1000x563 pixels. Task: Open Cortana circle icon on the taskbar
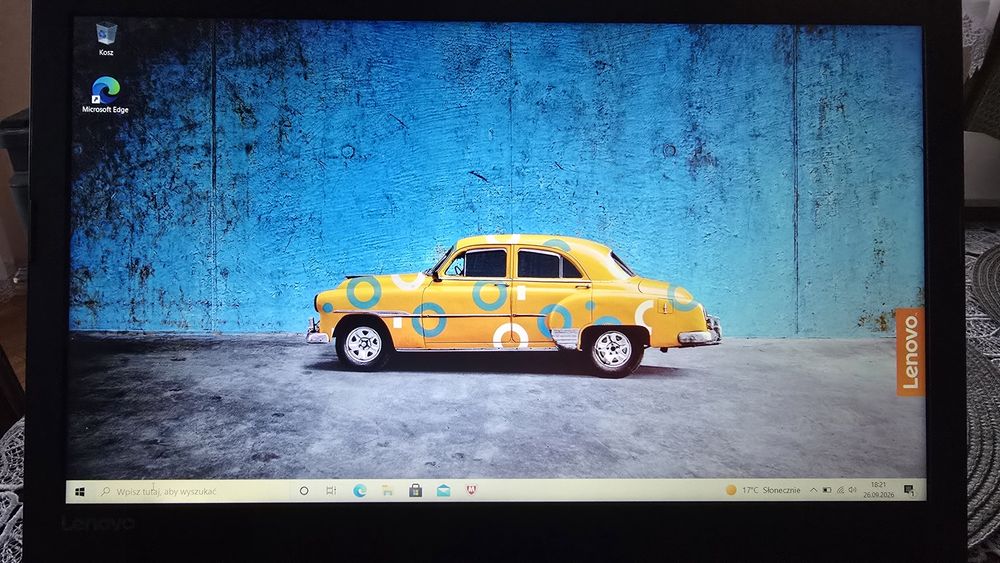pos(304,491)
